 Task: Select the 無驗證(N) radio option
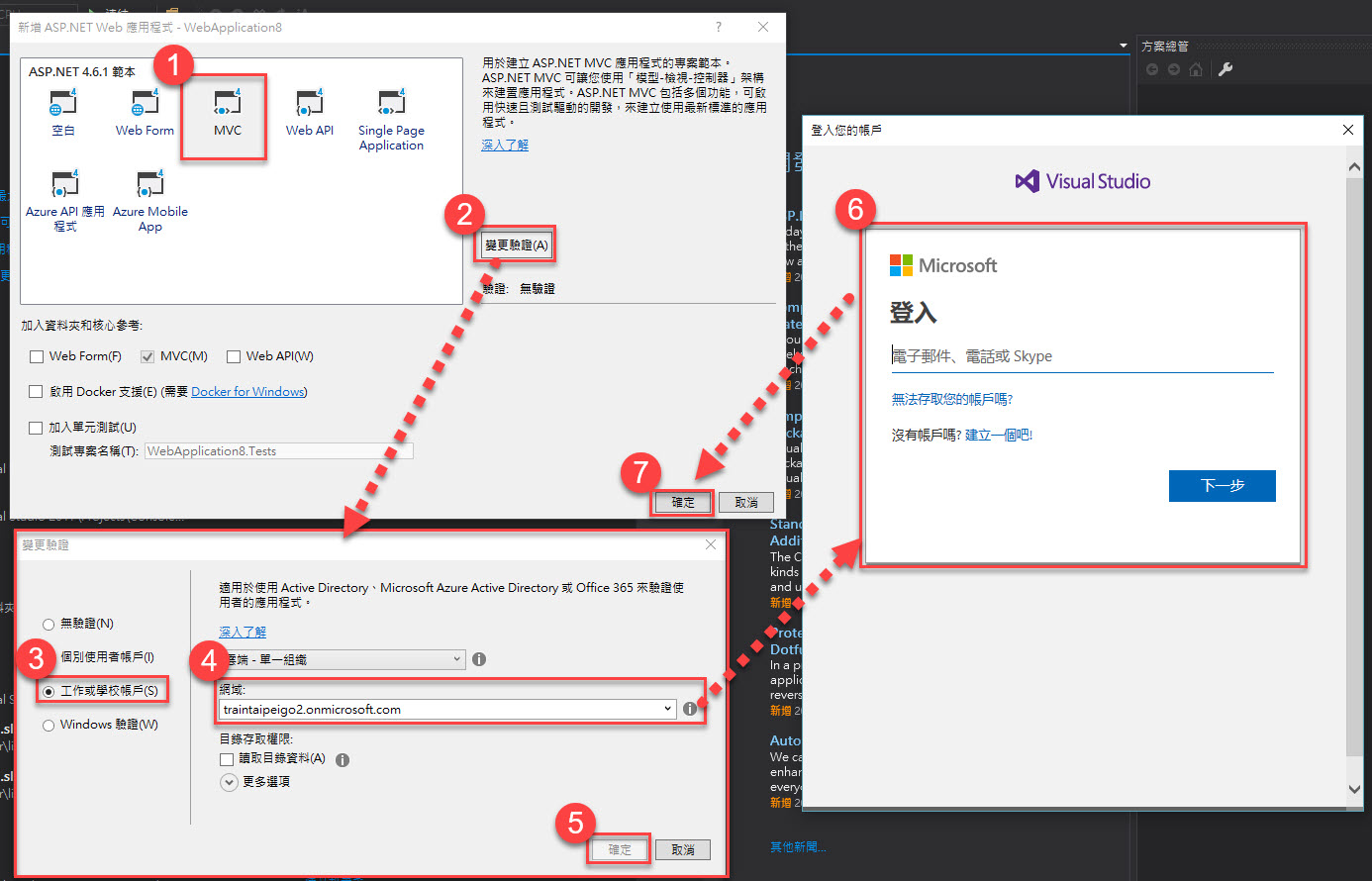click(x=49, y=624)
